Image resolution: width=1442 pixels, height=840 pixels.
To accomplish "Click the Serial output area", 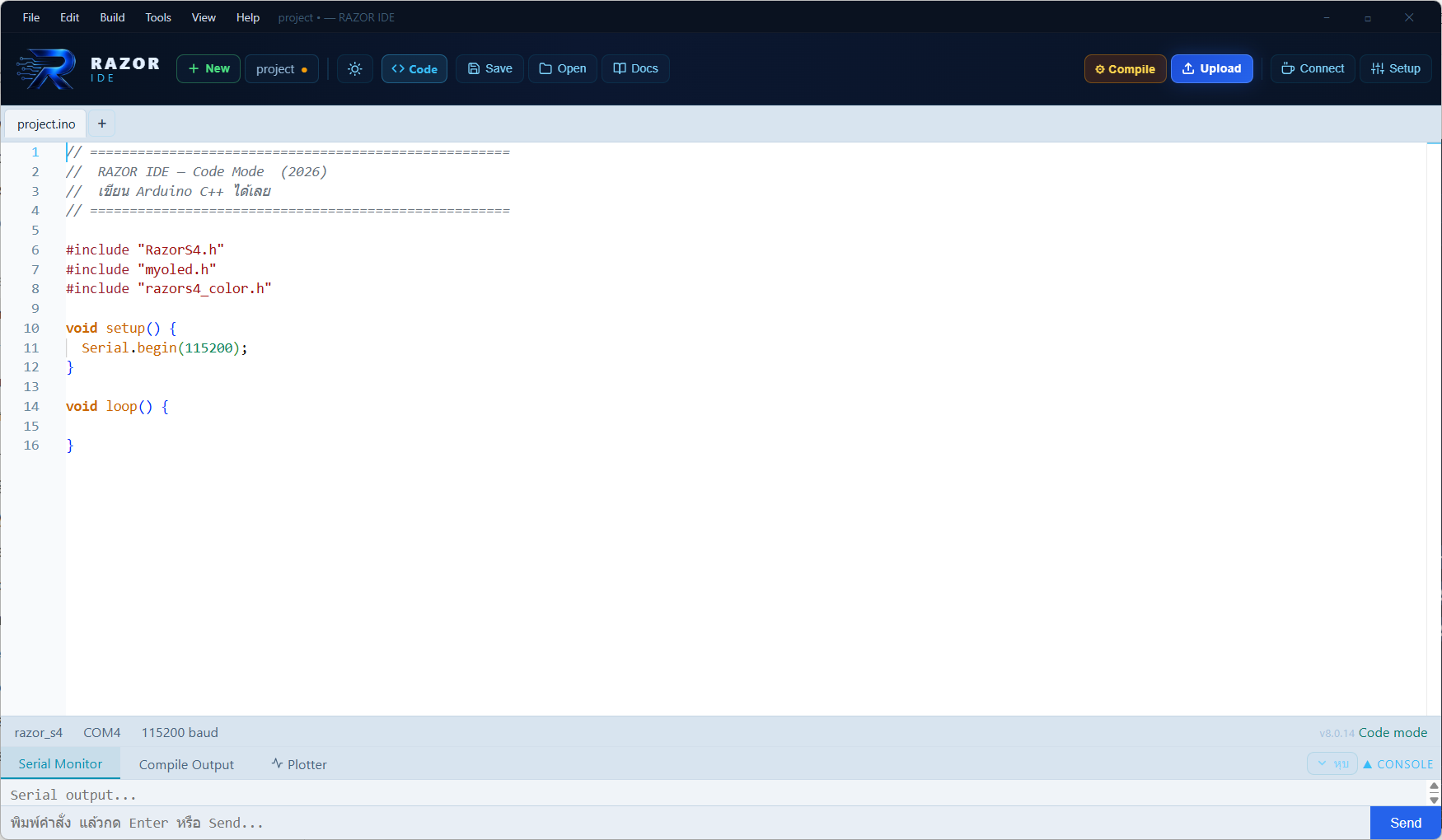I will (x=714, y=794).
